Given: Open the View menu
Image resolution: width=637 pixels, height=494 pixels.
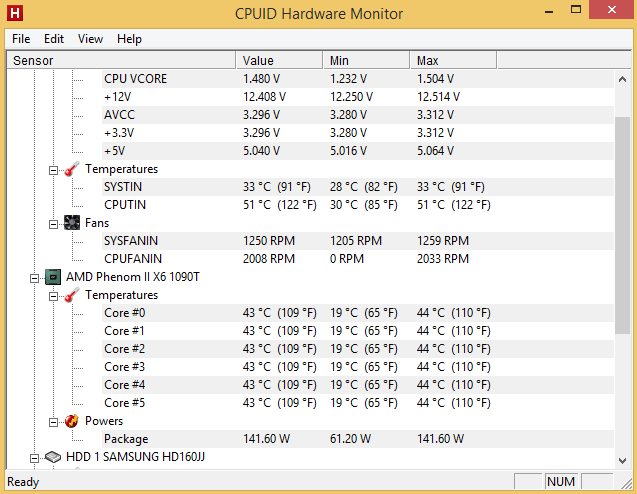Looking at the screenshot, I should tap(90, 39).
